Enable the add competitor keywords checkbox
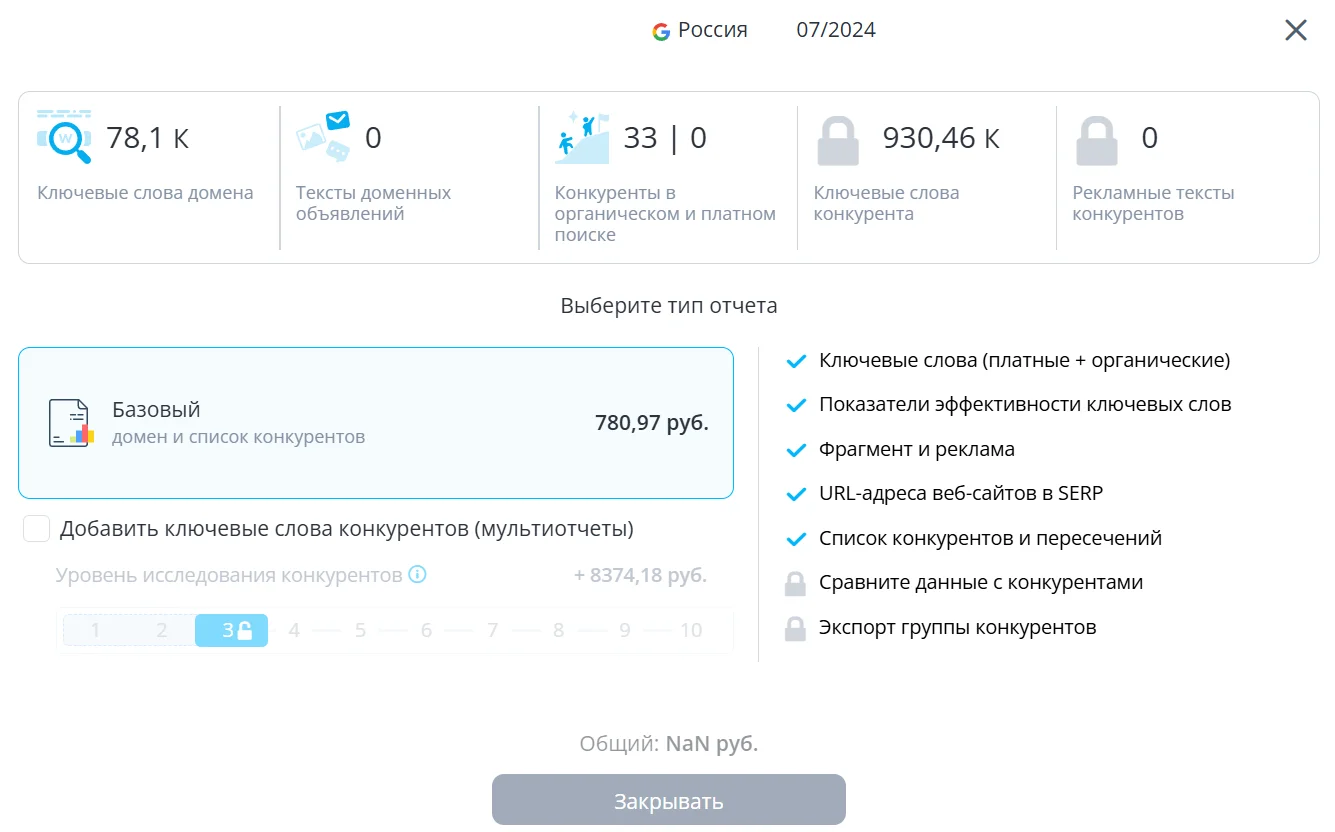 (37, 529)
